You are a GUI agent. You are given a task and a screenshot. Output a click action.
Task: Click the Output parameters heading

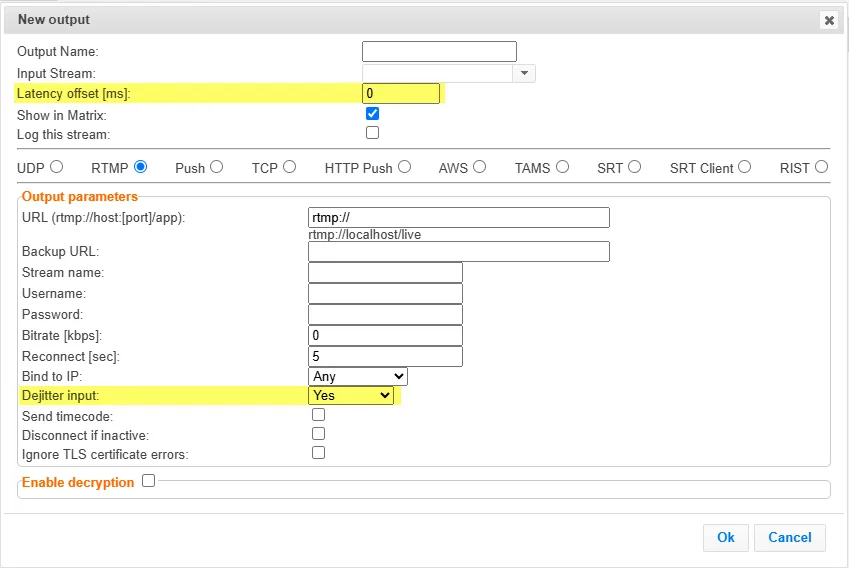coord(80,197)
